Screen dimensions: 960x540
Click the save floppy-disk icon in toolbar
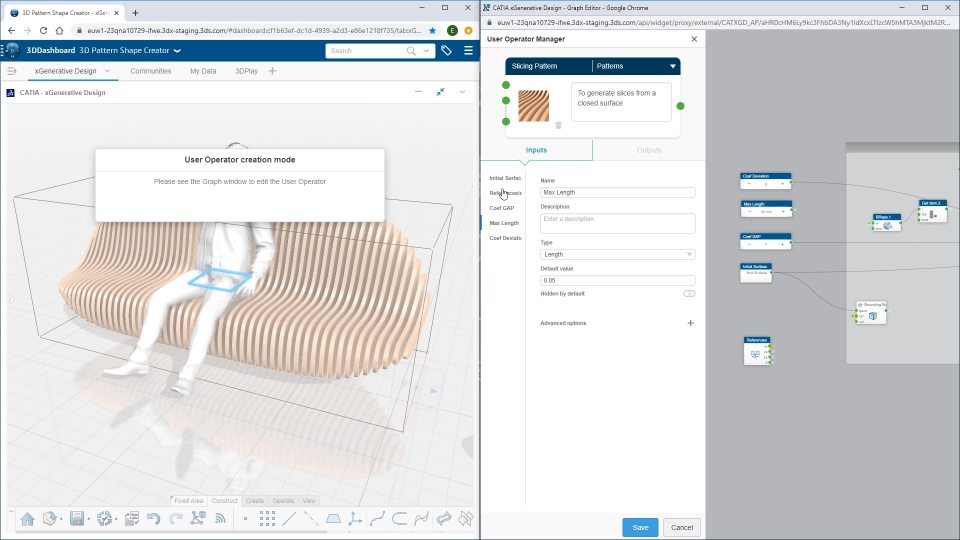[77, 519]
